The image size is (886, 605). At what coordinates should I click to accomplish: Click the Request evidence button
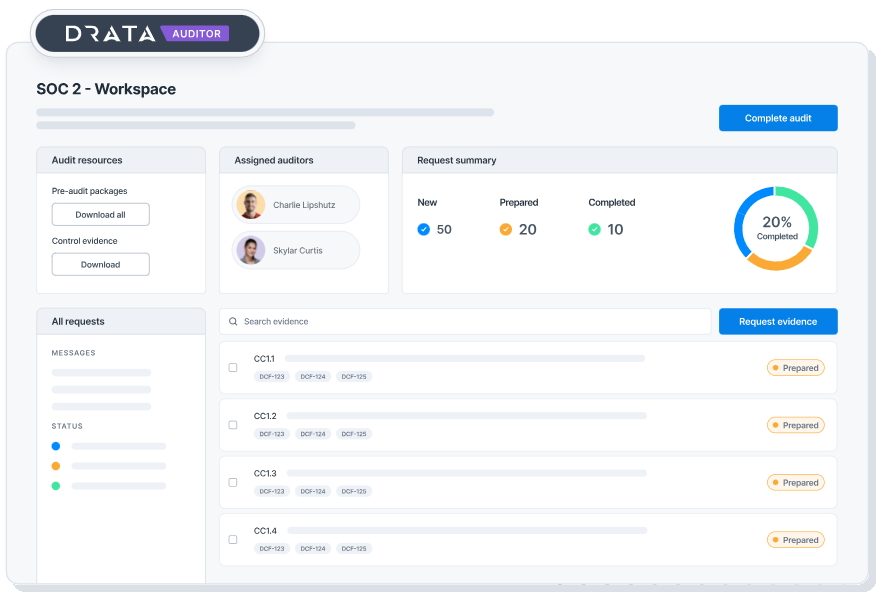pos(777,322)
